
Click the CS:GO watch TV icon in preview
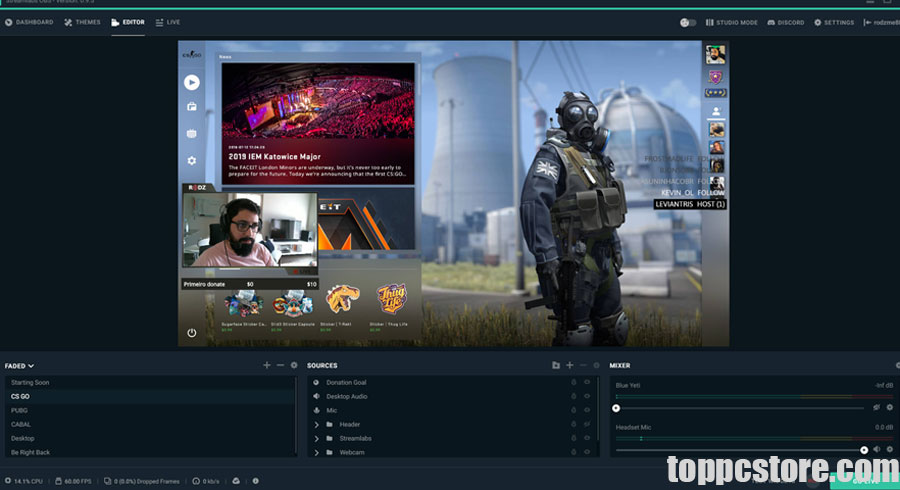tap(192, 133)
